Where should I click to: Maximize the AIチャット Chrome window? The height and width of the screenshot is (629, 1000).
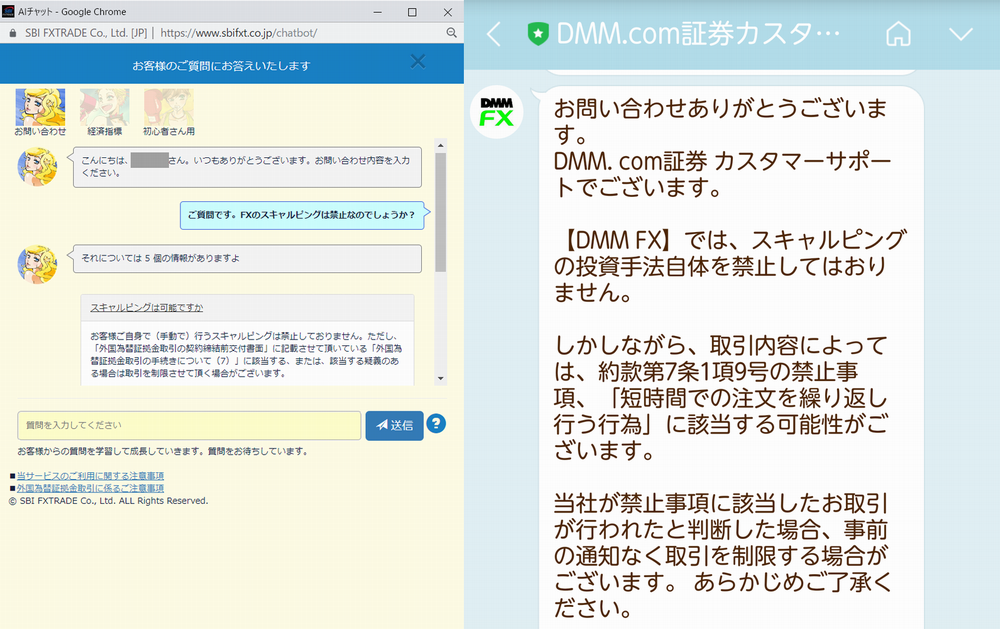click(x=412, y=12)
